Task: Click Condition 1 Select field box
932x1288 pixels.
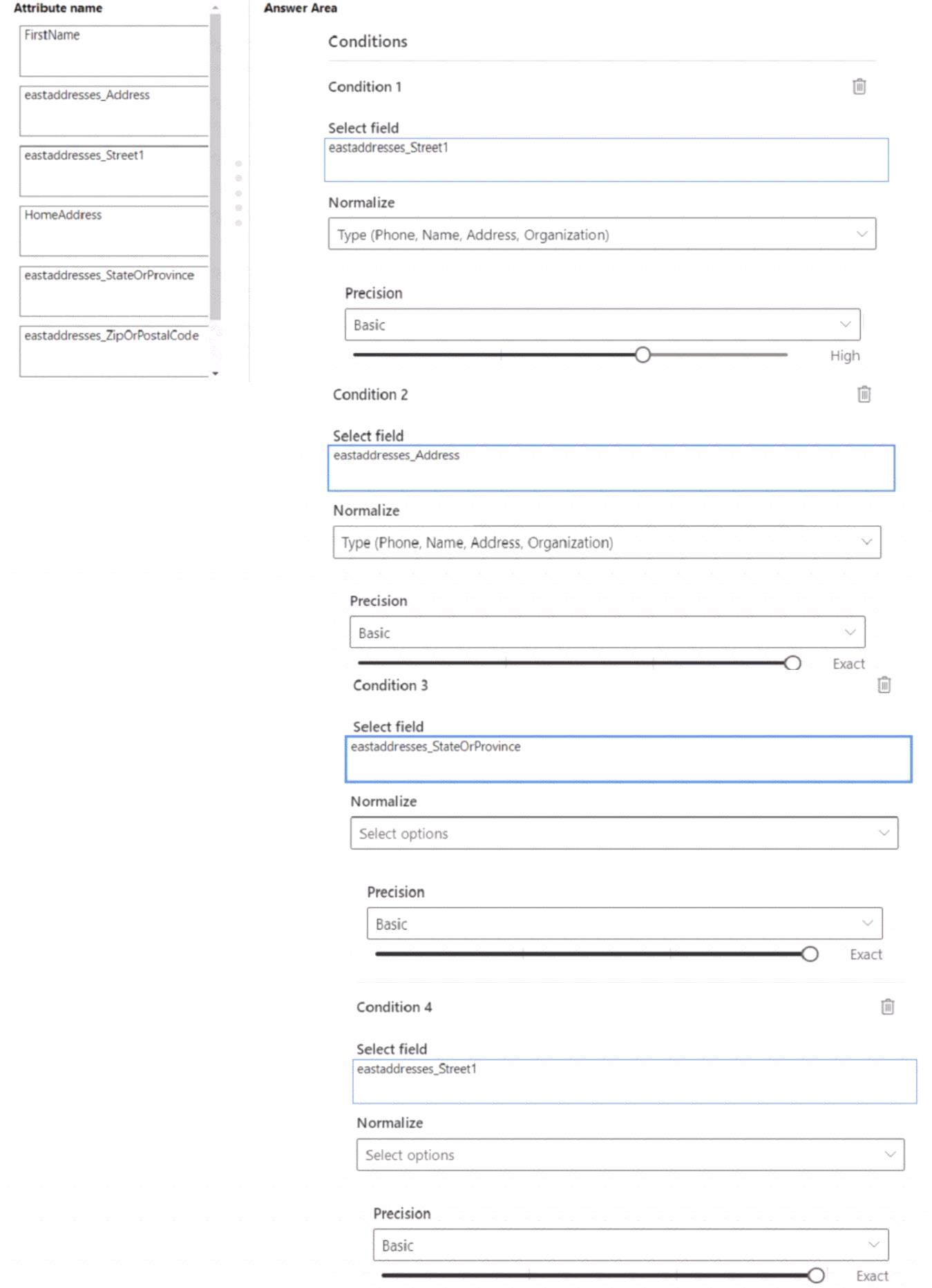Action: click(x=606, y=160)
